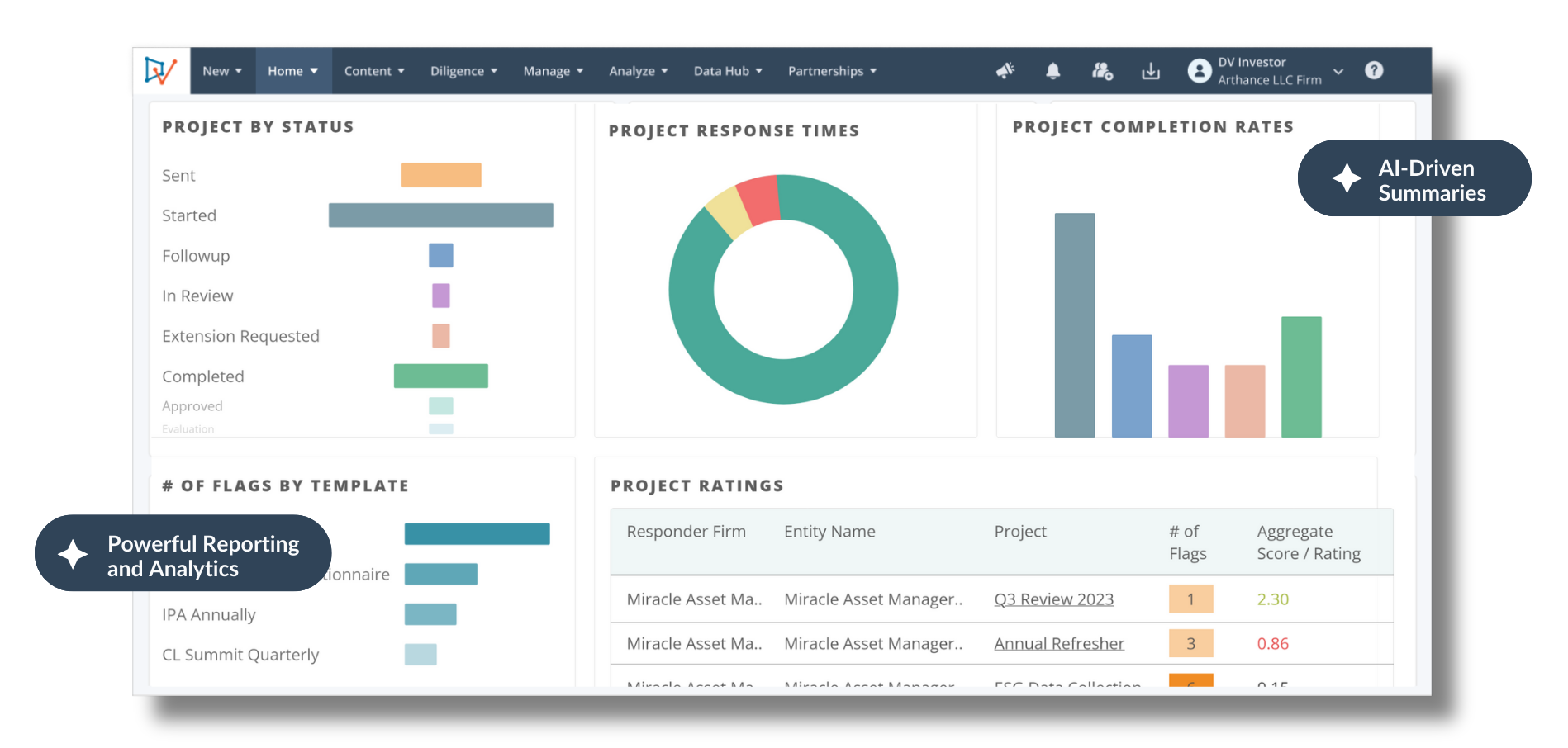The height and width of the screenshot is (748, 1568).
Task: Click the user profile avatar icon
Action: [x=1199, y=71]
